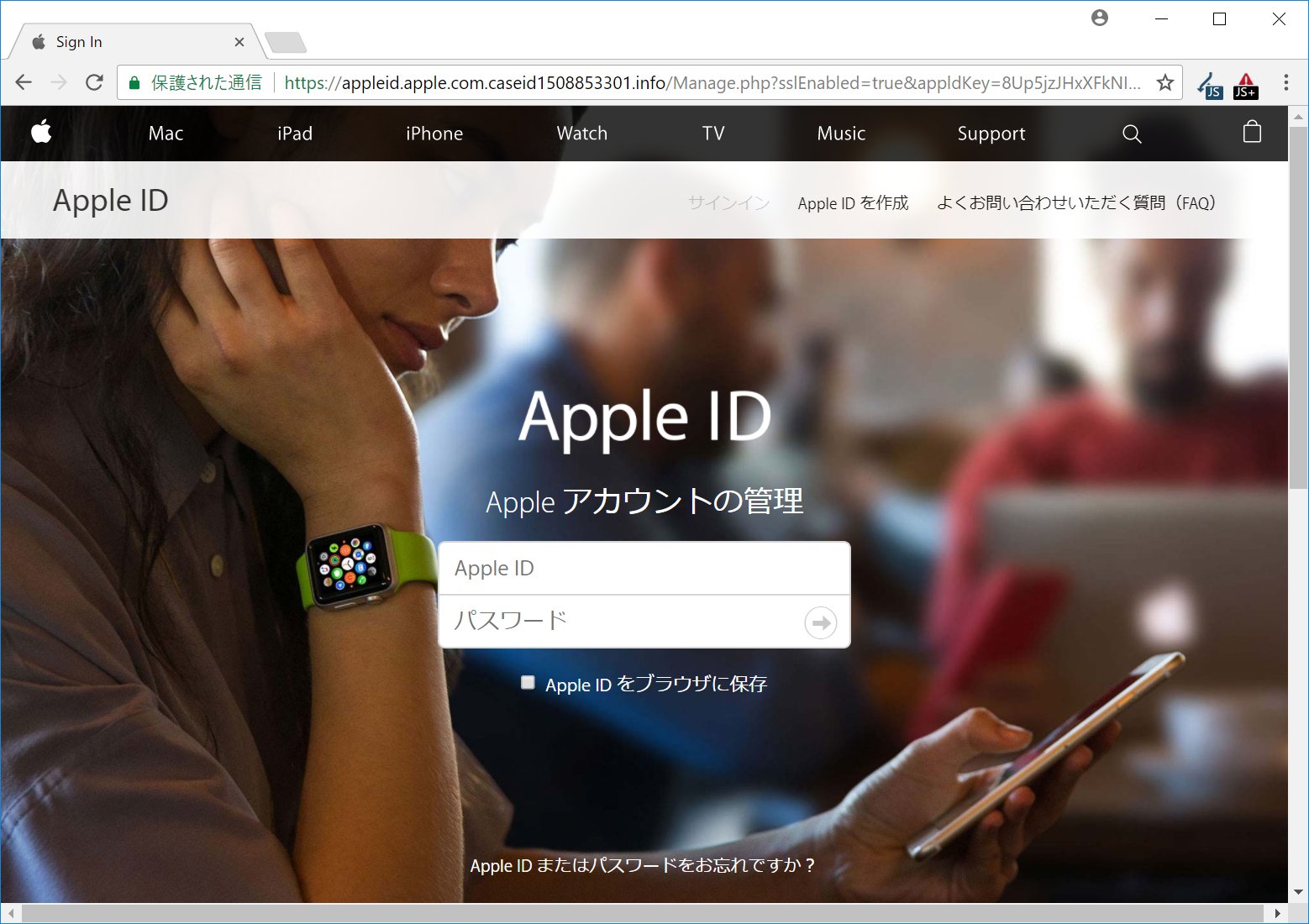The height and width of the screenshot is (924, 1309).
Task: Open the FAQ よくお問い合わせいただく質問 link
Action: click(x=1076, y=202)
